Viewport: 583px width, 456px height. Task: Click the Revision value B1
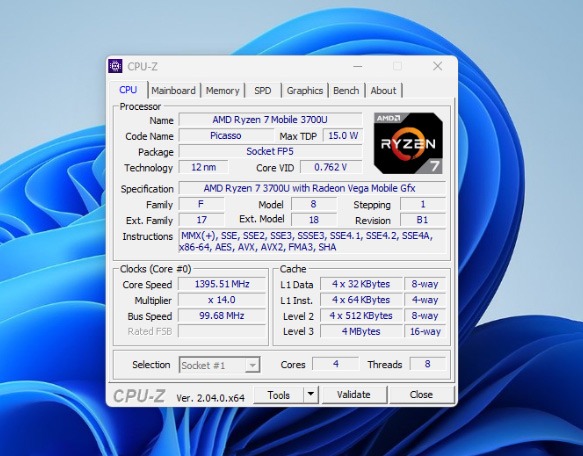click(x=423, y=220)
